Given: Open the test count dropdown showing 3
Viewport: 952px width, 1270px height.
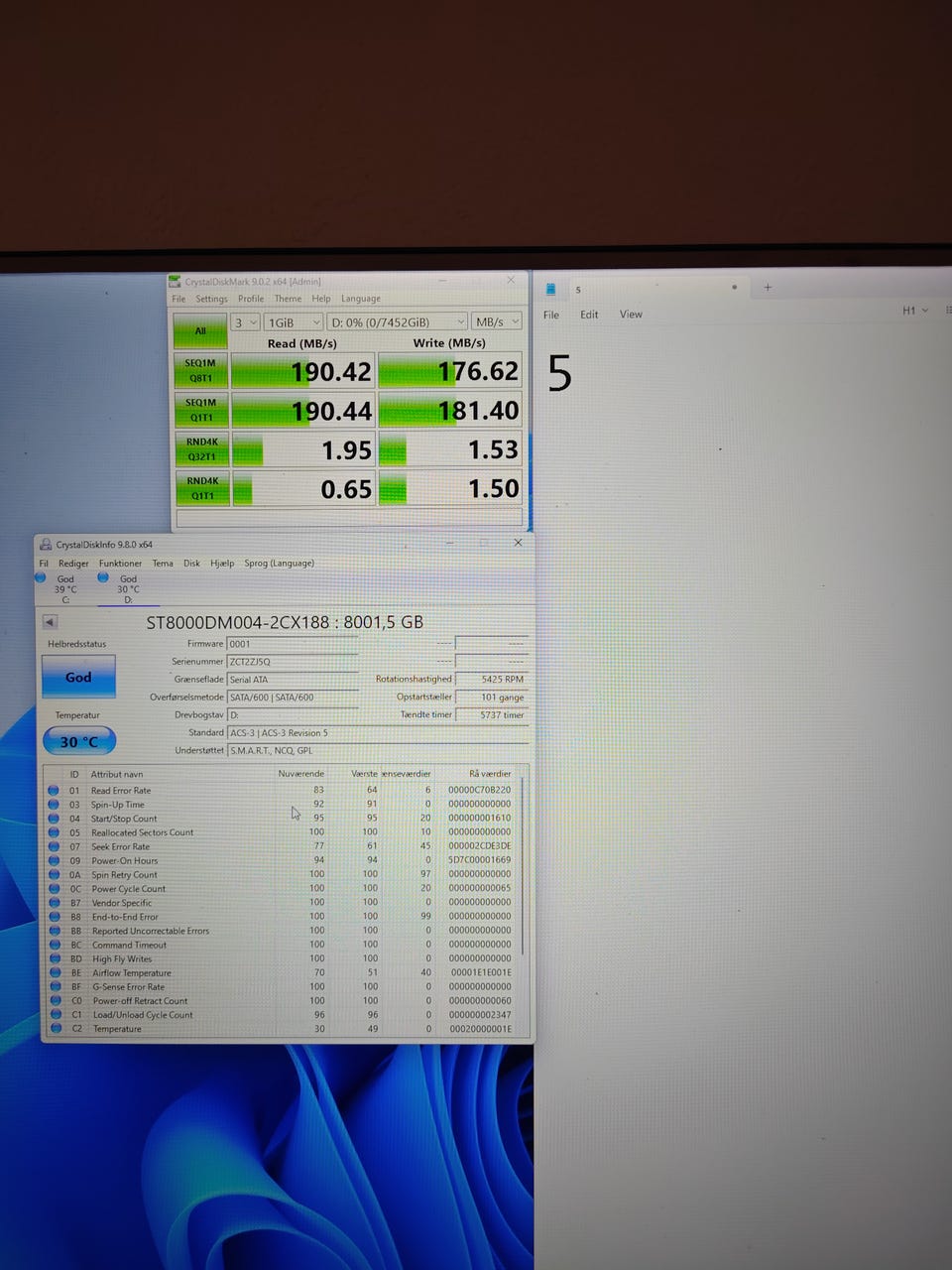Looking at the screenshot, I should click(x=246, y=322).
